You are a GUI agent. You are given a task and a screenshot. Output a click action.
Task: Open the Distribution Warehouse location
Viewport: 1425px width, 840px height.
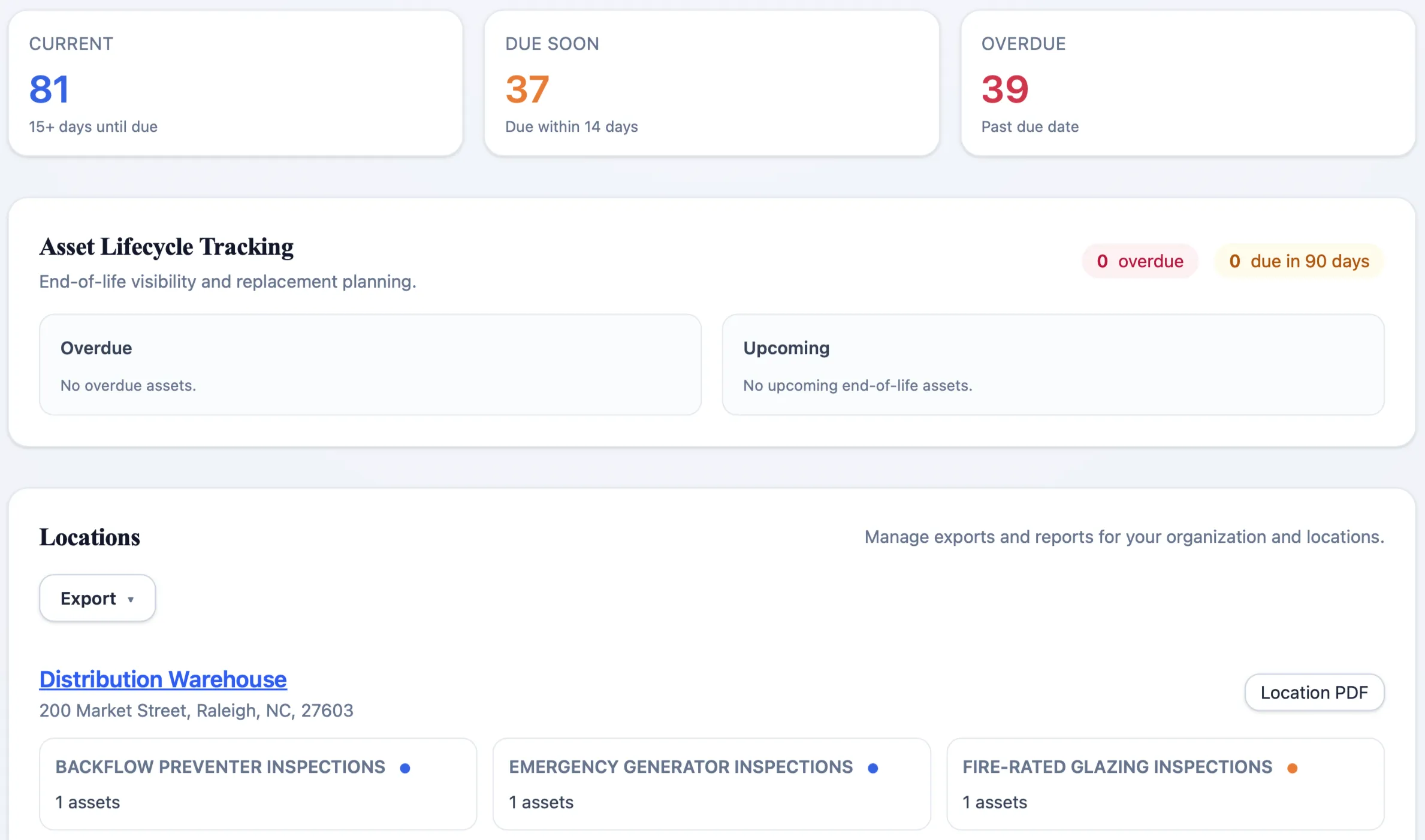click(162, 679)
